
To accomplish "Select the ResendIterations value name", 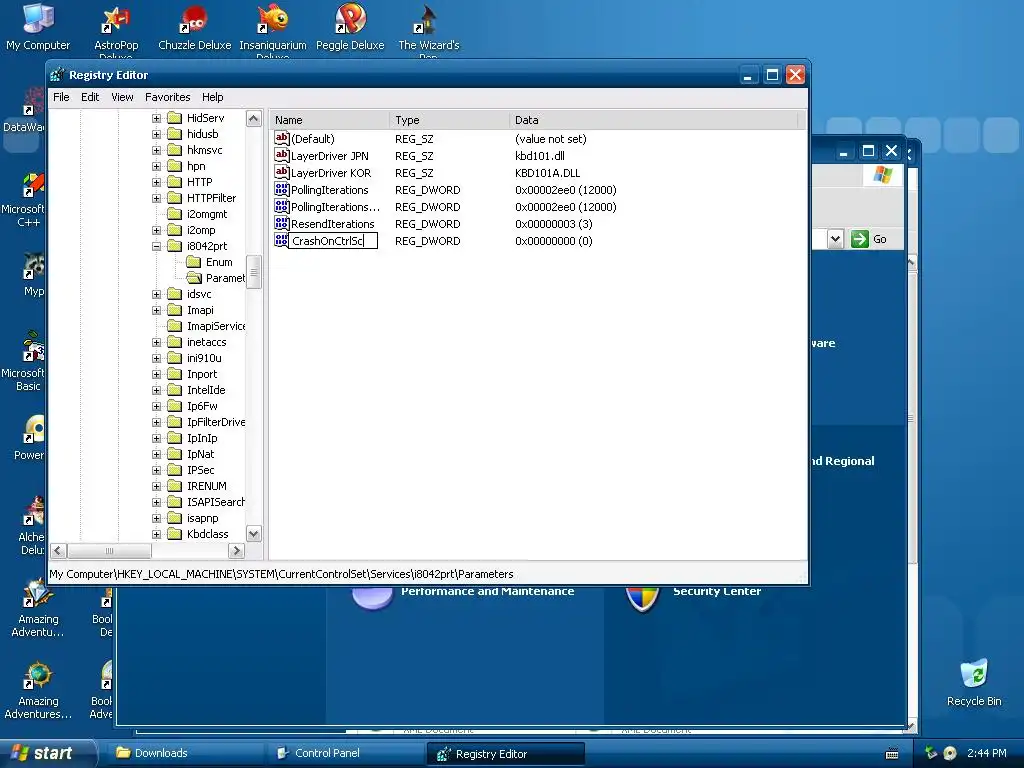I will (x=332, y=224).
